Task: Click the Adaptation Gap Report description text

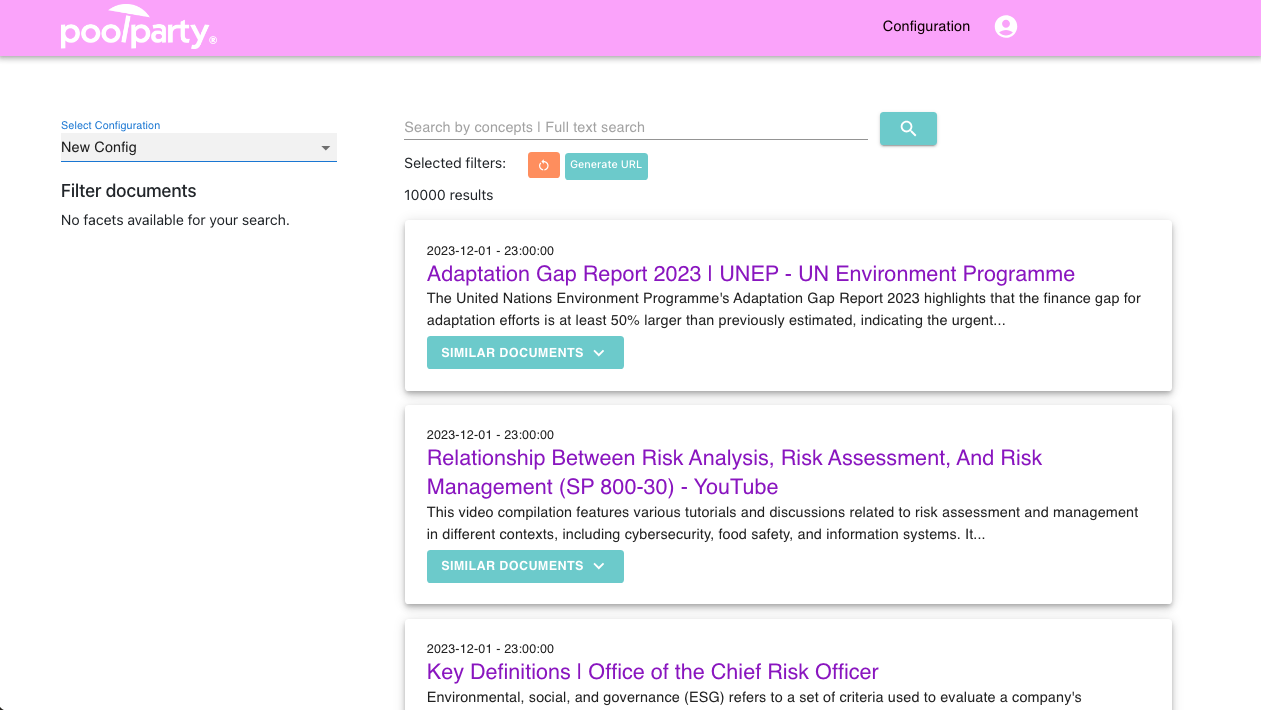Action: (x=783, y=309)
